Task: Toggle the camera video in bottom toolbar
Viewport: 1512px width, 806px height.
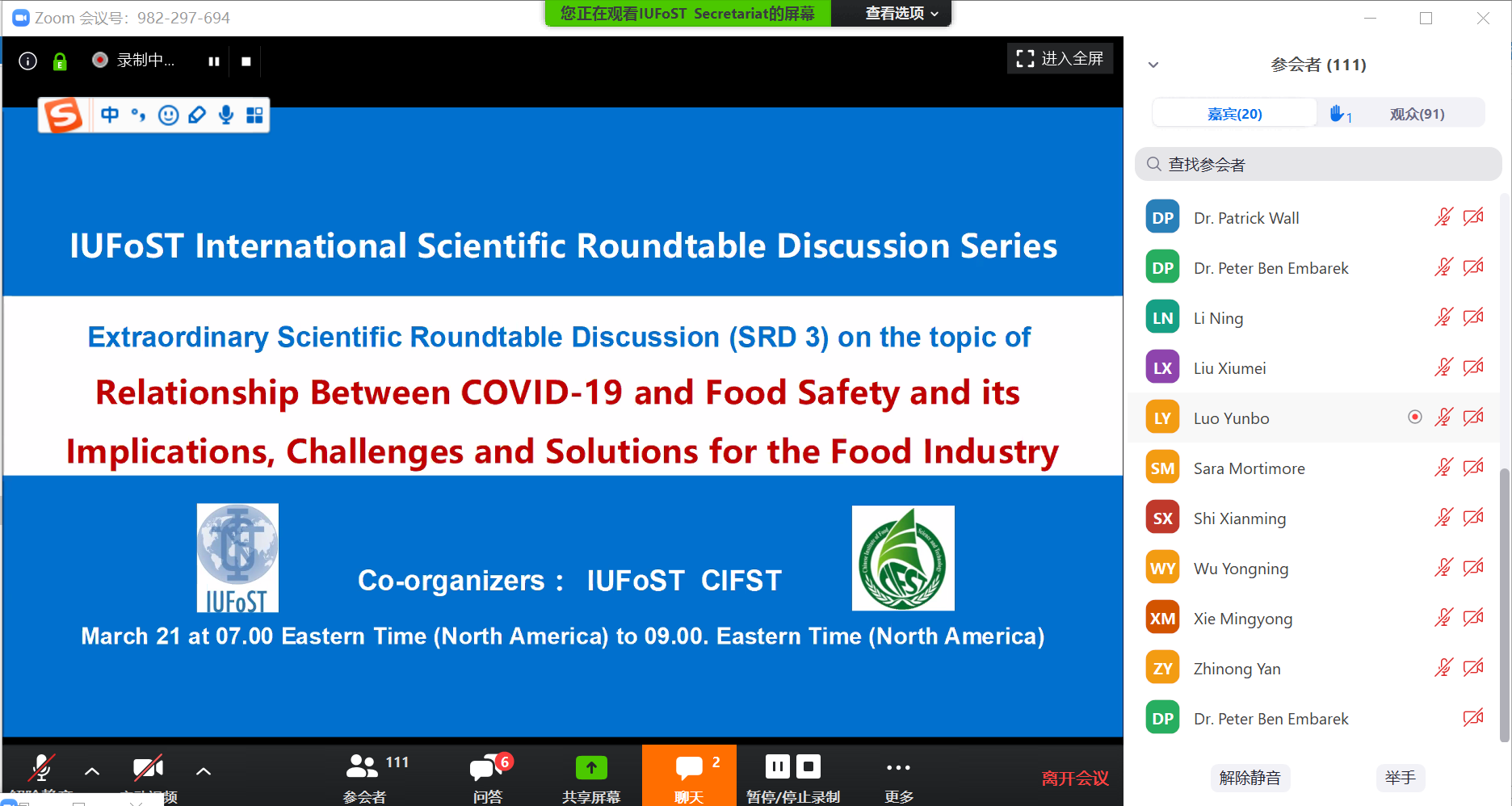Action: point(148,768)
